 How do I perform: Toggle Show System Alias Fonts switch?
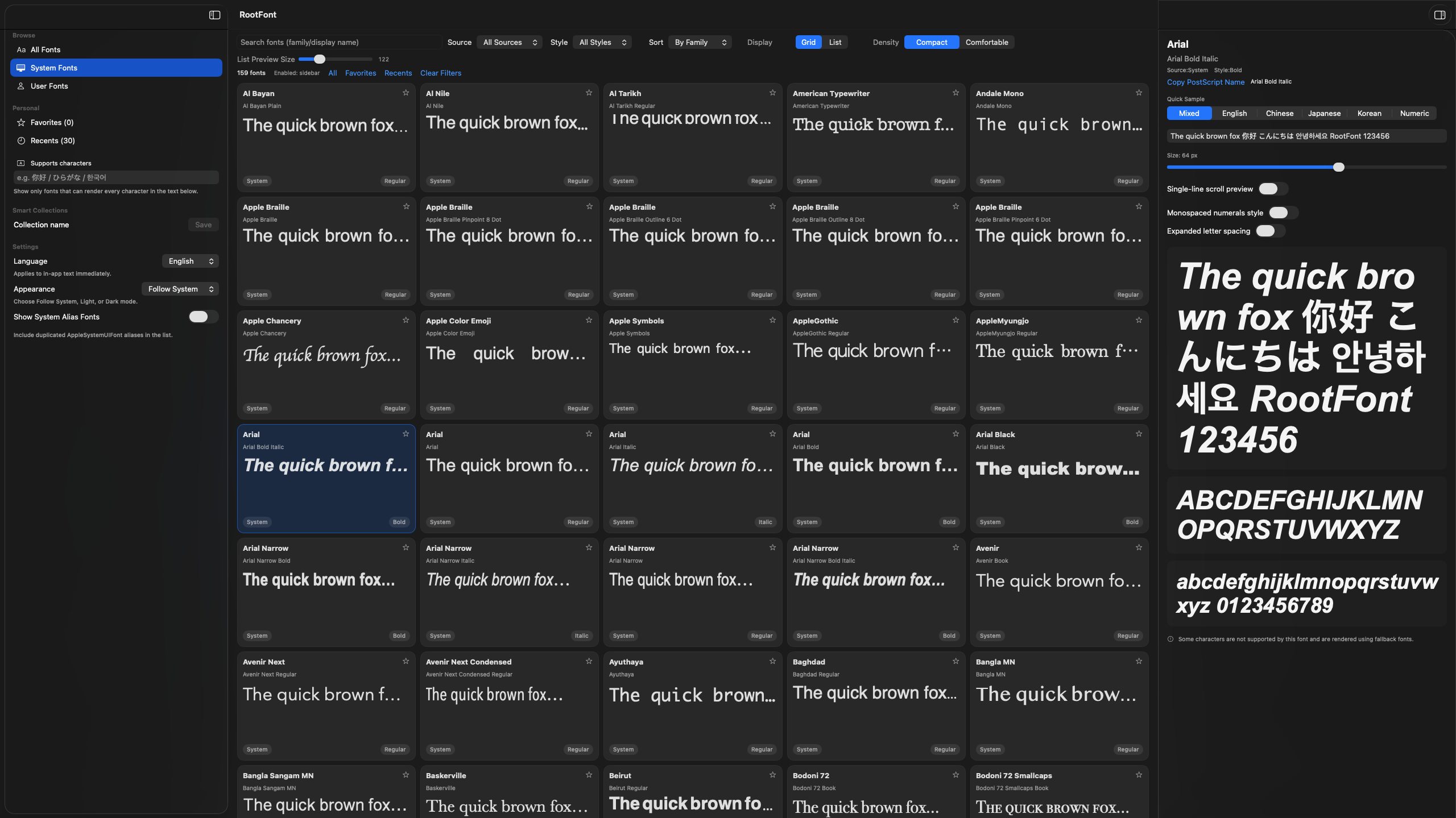tap(203, 317)
